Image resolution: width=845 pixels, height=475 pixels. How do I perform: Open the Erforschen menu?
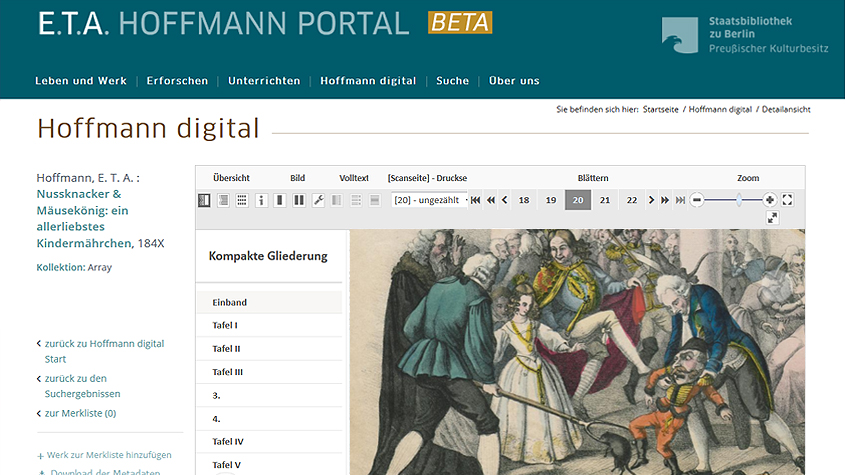(177, 81)
